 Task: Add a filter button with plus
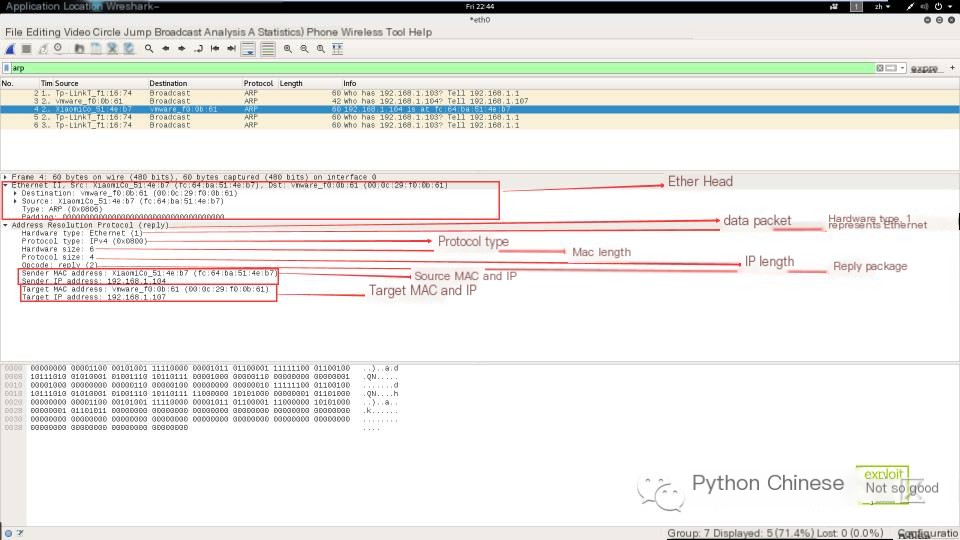click(952, 68)
